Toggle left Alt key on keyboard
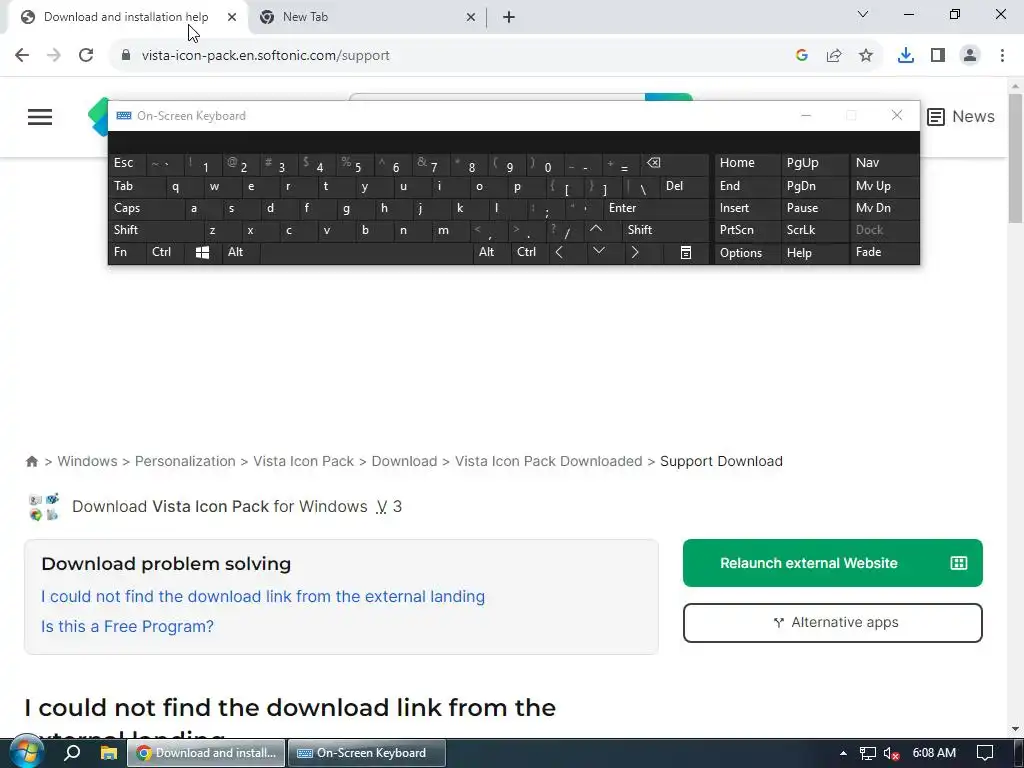This screenshot has width=1024, height=768. [x=240, y=253]
